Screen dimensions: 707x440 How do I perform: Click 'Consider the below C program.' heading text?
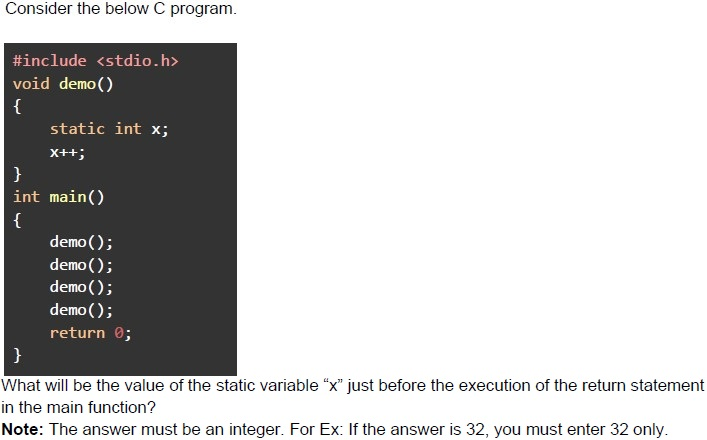pos(120,9)
